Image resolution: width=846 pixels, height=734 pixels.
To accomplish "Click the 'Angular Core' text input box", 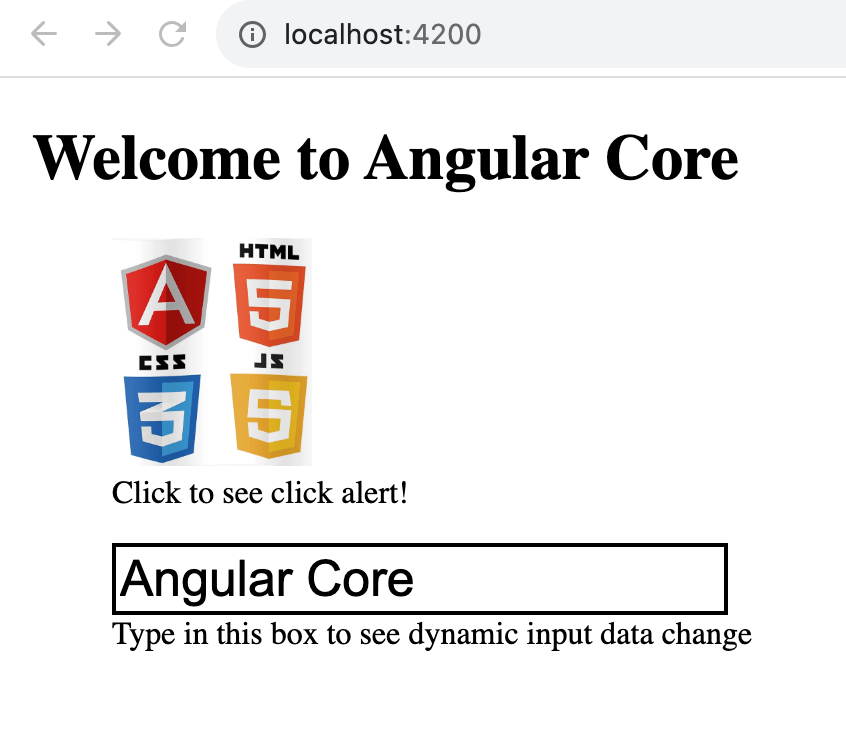I will click(420, 579).
